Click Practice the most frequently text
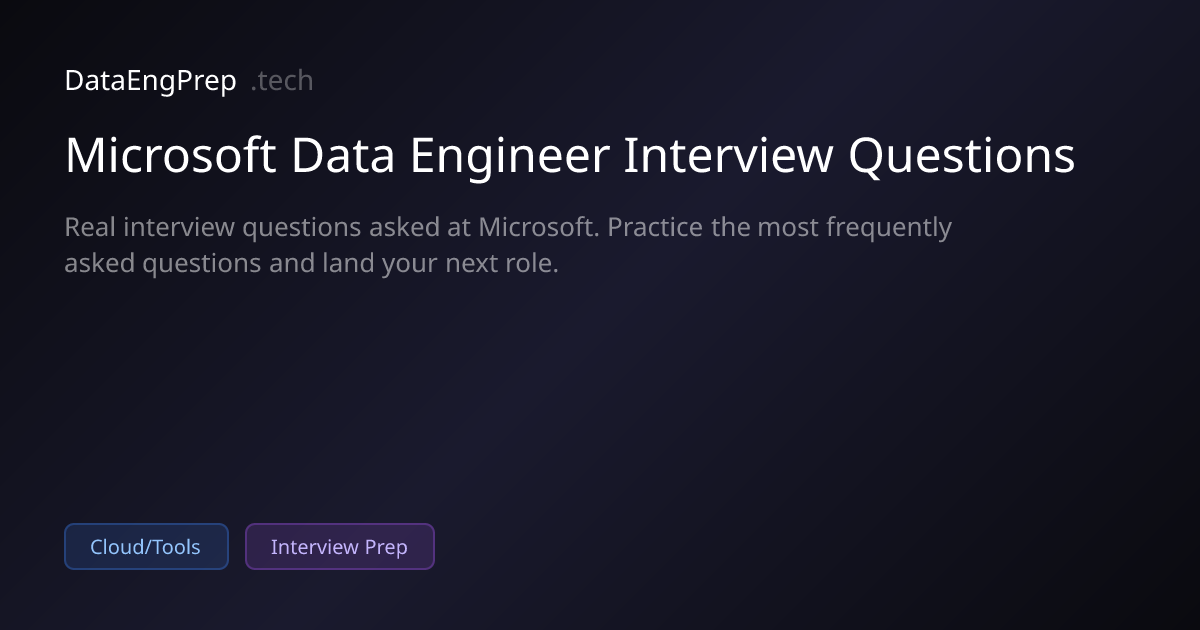 pos(780,228)
